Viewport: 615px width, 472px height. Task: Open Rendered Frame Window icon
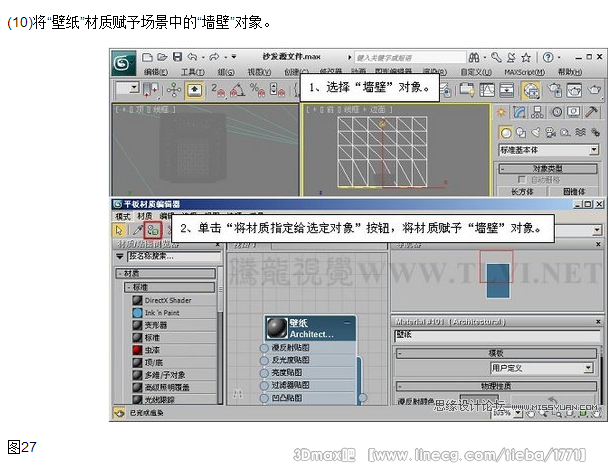(573, 90)
